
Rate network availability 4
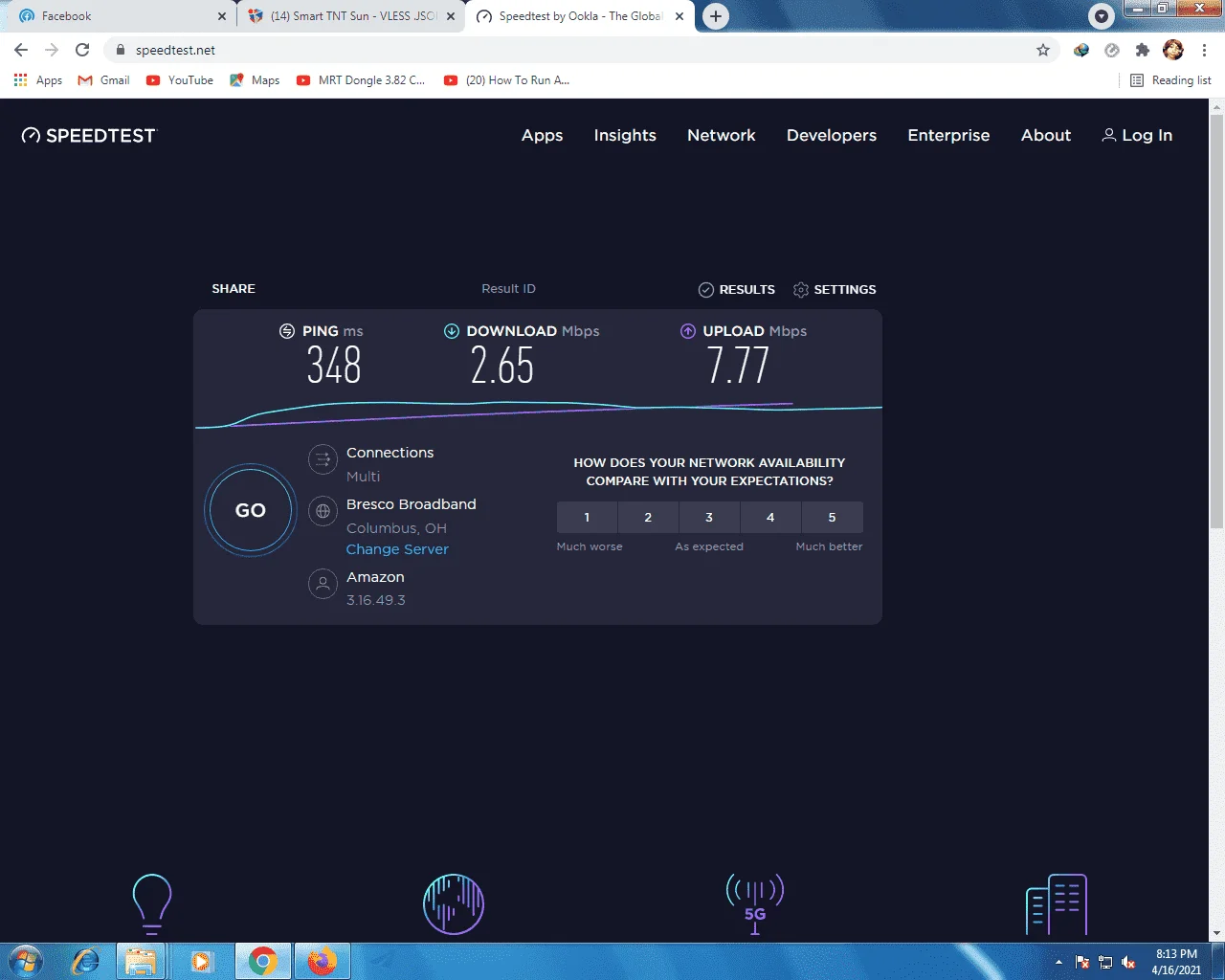770,517
